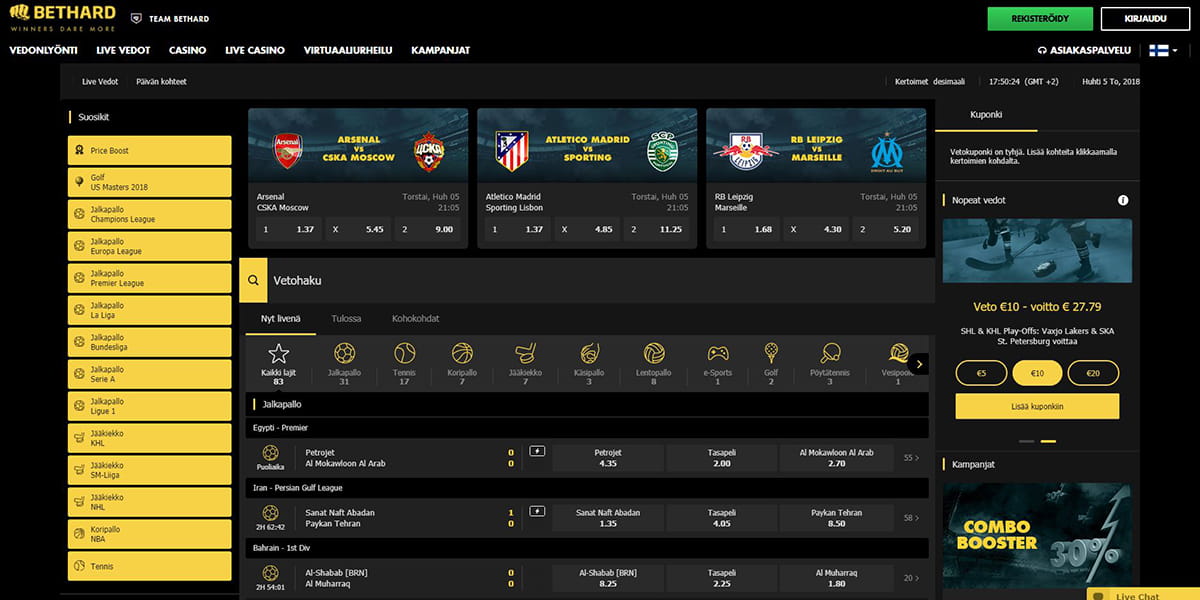Open Jalkapallo Premier League shortcut

pyautogui.click(x=149, y=278)
